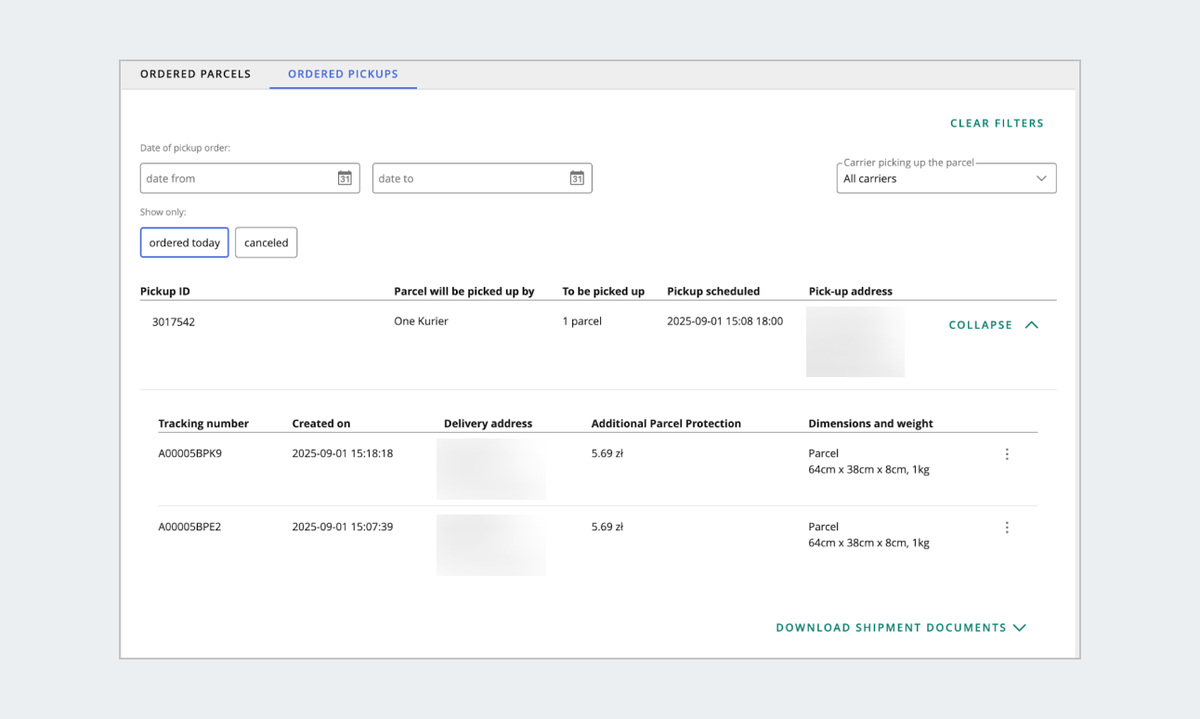This screenshot has height=719, width=1200.
Task: Open calendar icon in date from field
Action: 344,178
